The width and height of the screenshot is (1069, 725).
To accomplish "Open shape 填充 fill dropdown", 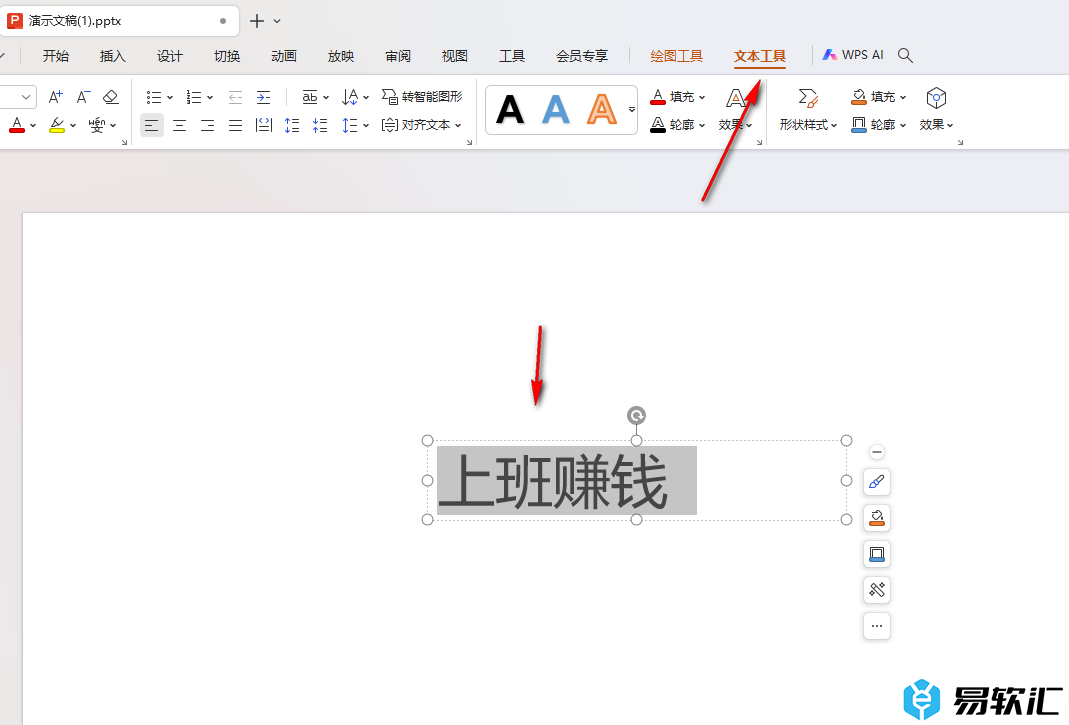I will 879,97.
